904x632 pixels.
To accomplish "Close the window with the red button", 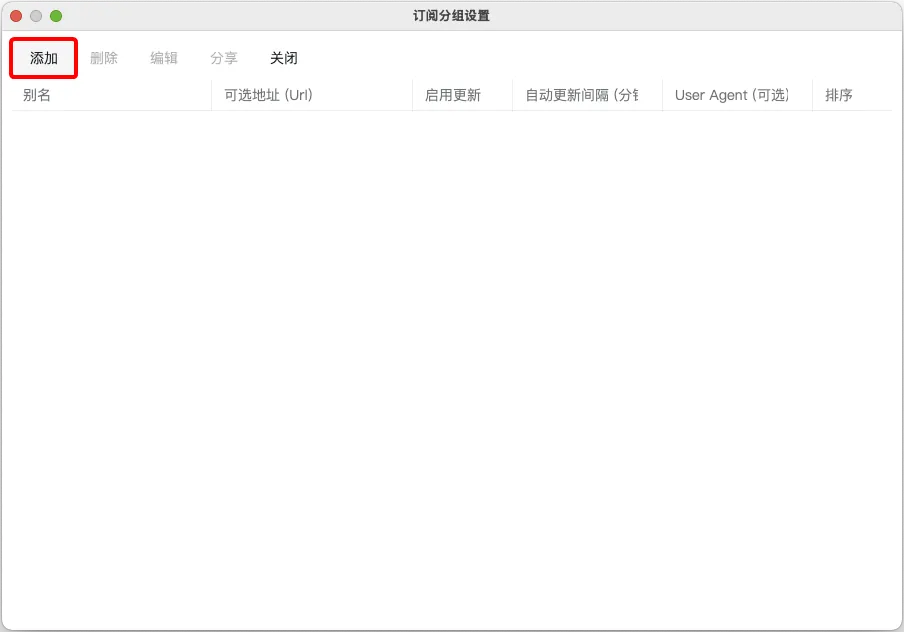I will click(16, 16).
